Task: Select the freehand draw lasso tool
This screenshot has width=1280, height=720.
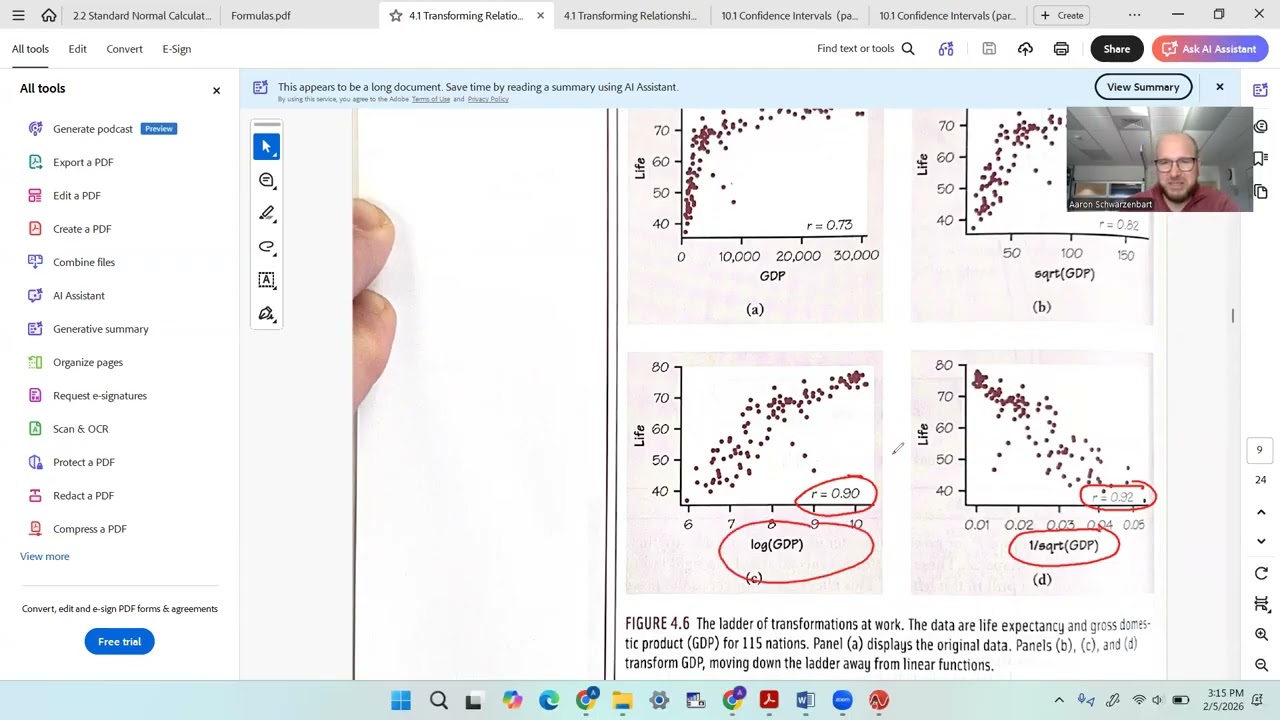Action: tap(266, 247)
